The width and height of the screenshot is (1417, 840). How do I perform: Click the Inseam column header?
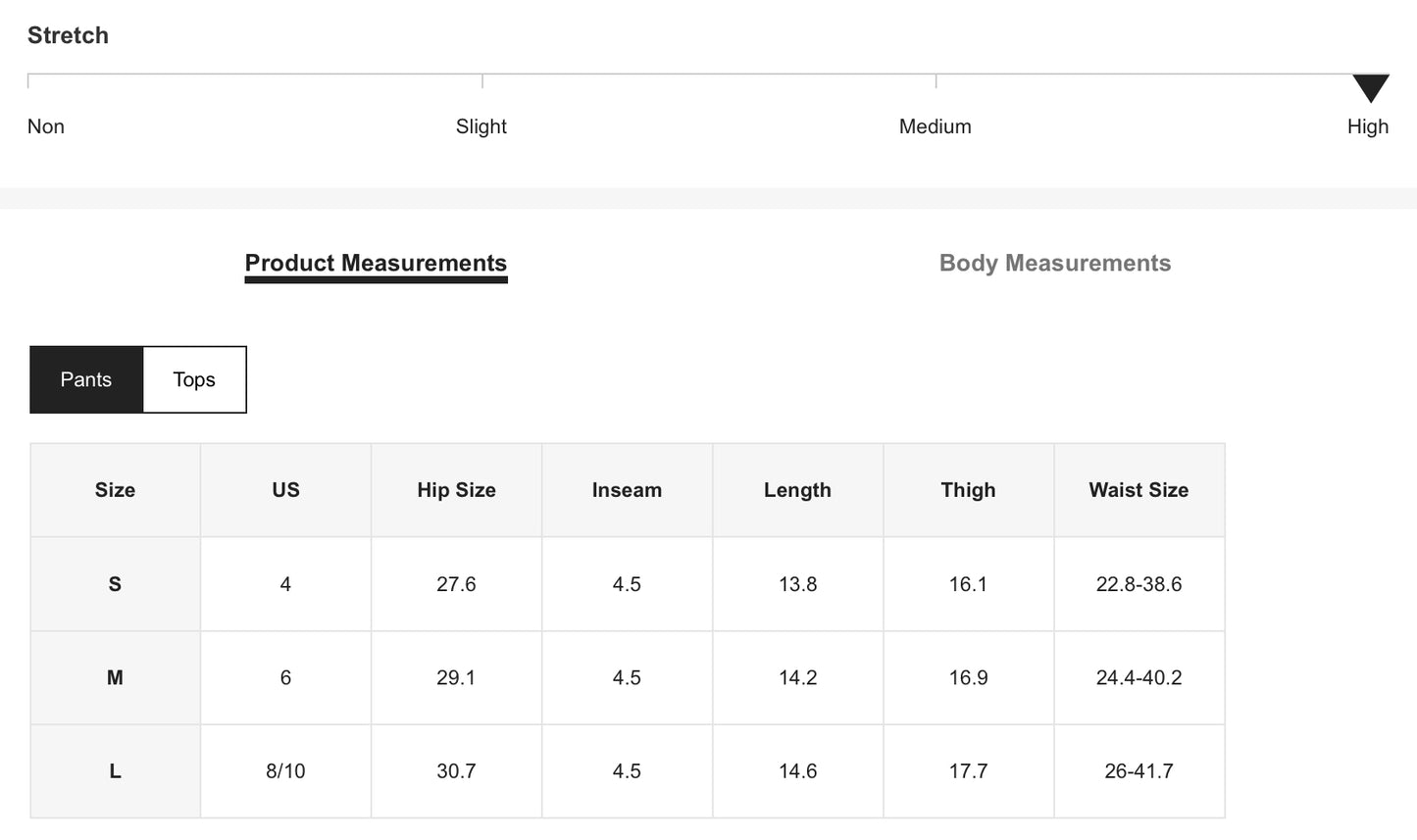[x=627, y=490]
